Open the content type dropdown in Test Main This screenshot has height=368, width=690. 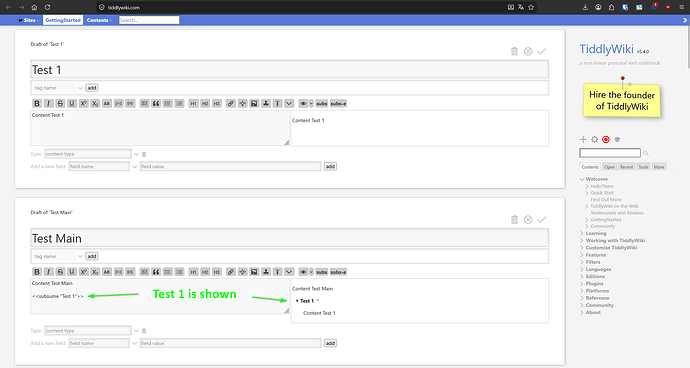pos(136,331)
